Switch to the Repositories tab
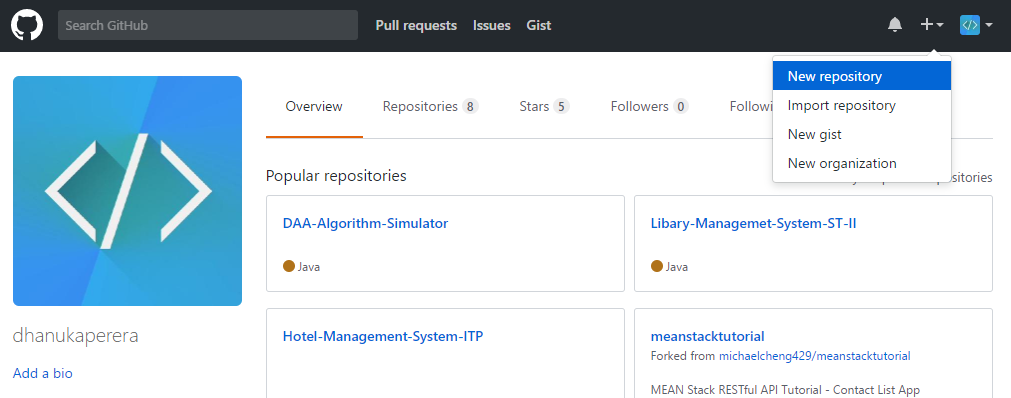Image resolution: width=1011 pixels, height=398 pixels. click(x=430, y=106)
